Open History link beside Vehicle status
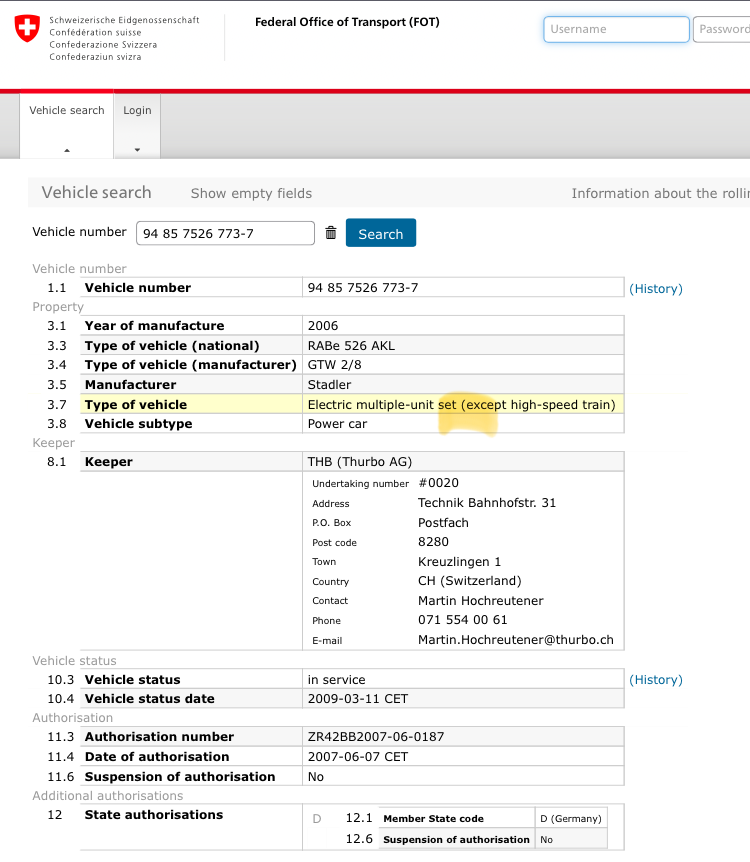750x862 pixels. pos(655,680)
